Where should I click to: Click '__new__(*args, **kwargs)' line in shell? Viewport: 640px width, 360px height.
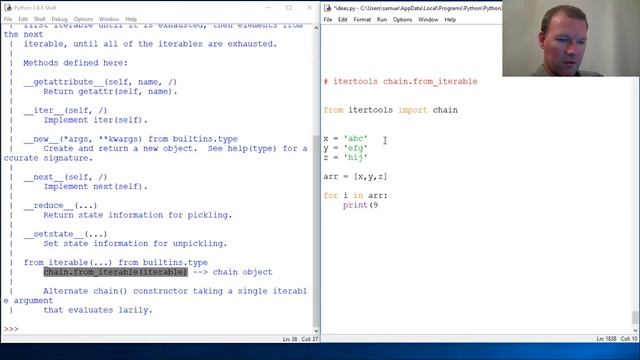[x=131, y=139]
